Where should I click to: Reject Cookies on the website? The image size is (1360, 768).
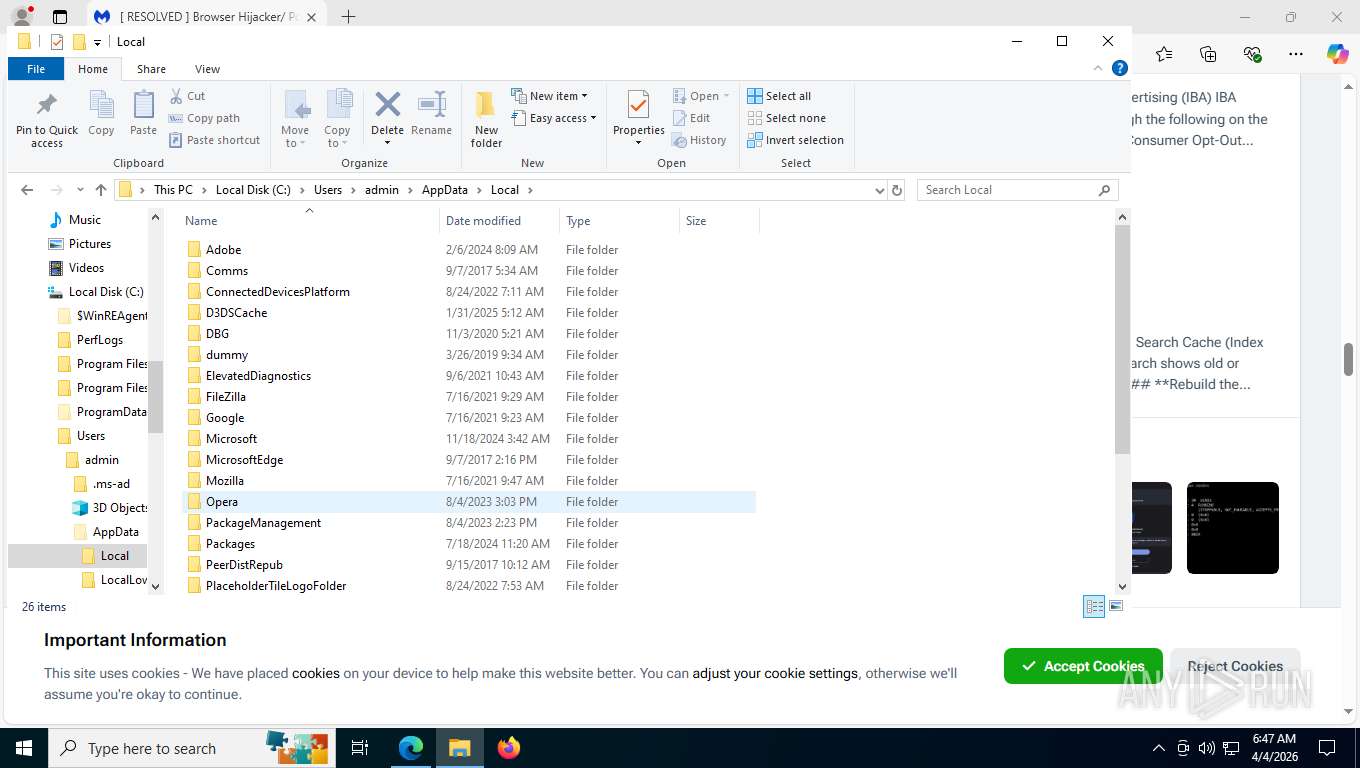[1235, 666]
